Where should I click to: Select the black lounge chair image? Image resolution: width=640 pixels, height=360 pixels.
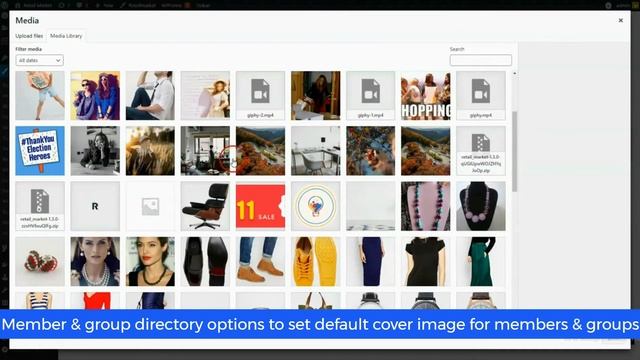(x=205, y=206)
